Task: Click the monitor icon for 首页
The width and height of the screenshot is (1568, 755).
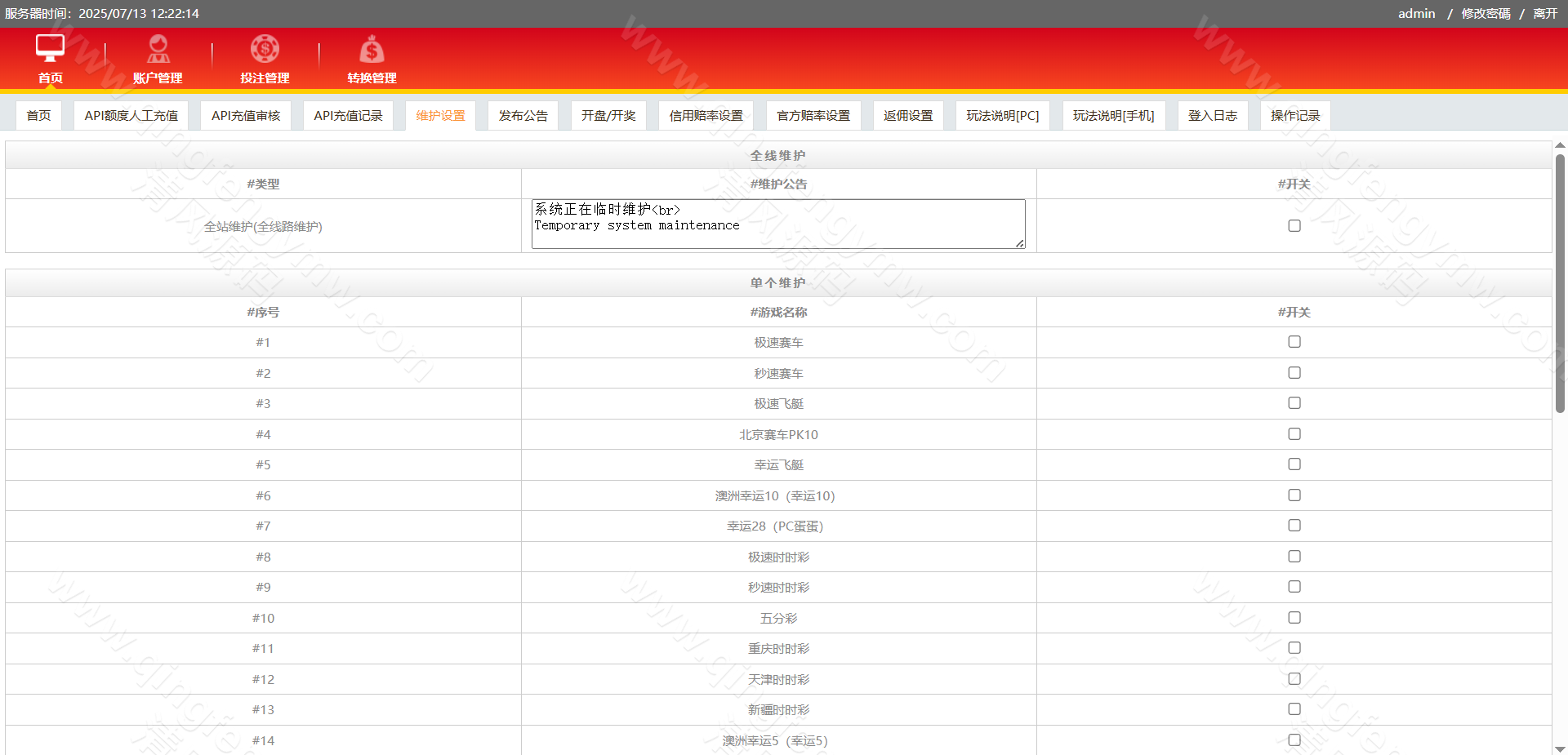Action: pos(50,48)
